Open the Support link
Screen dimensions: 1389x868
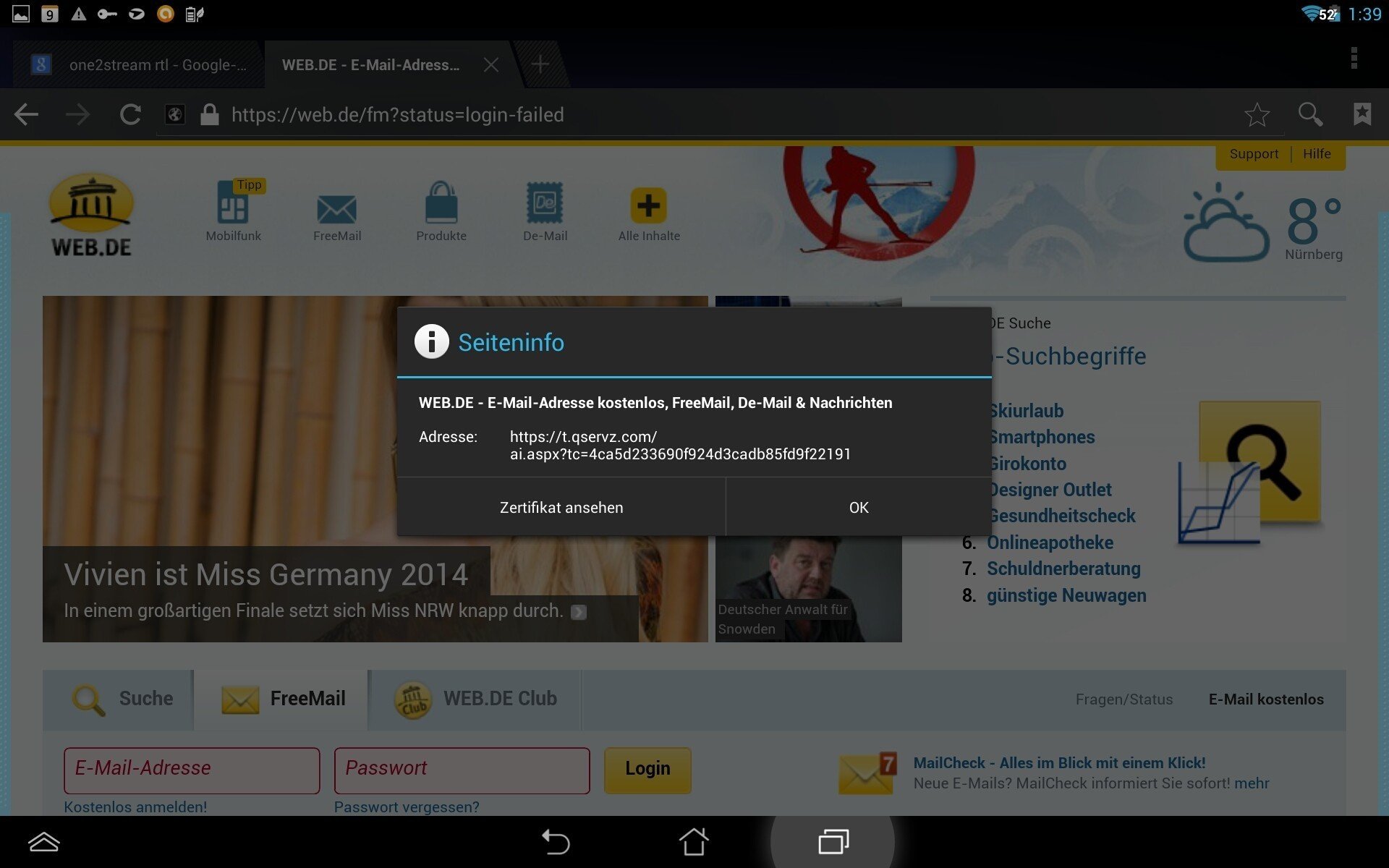point(1254,154)
